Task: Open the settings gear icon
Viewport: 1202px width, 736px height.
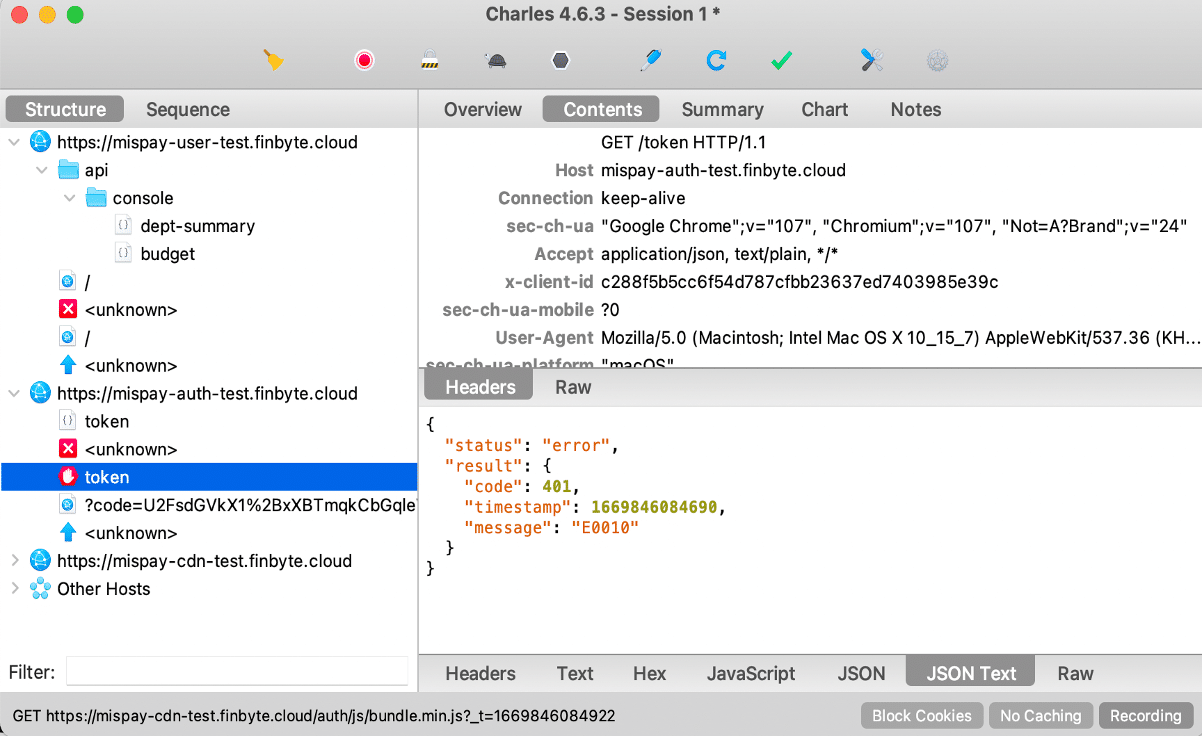Action: 937,61
